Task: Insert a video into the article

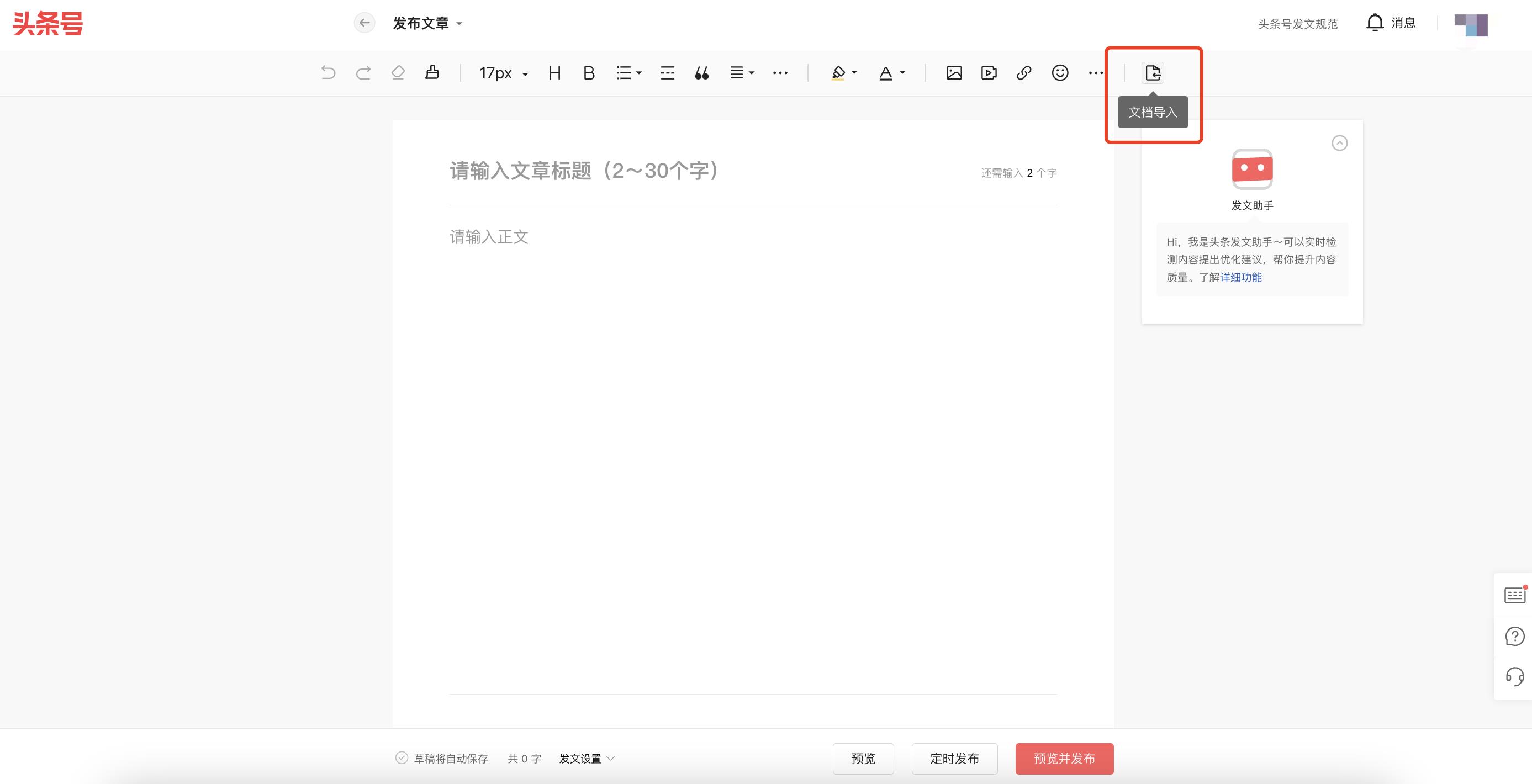Action: pos(989,72)
